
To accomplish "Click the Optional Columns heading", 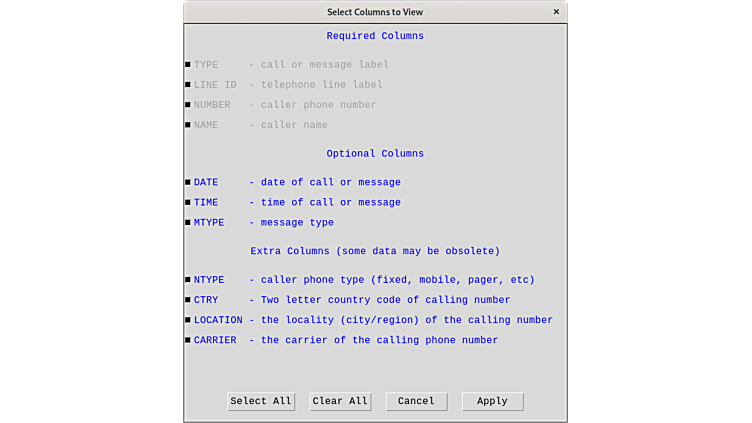I will [x=375, y=154].
